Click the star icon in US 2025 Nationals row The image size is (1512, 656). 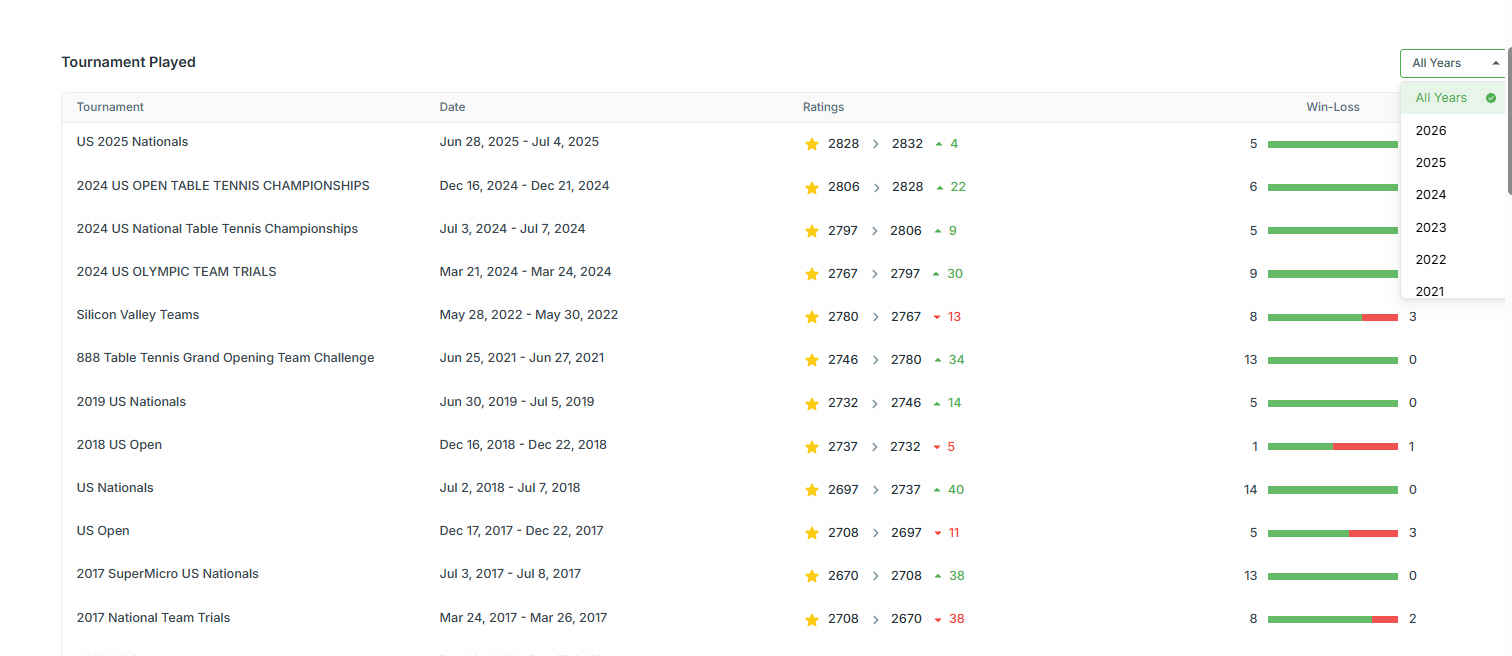[x=812, y=144]
